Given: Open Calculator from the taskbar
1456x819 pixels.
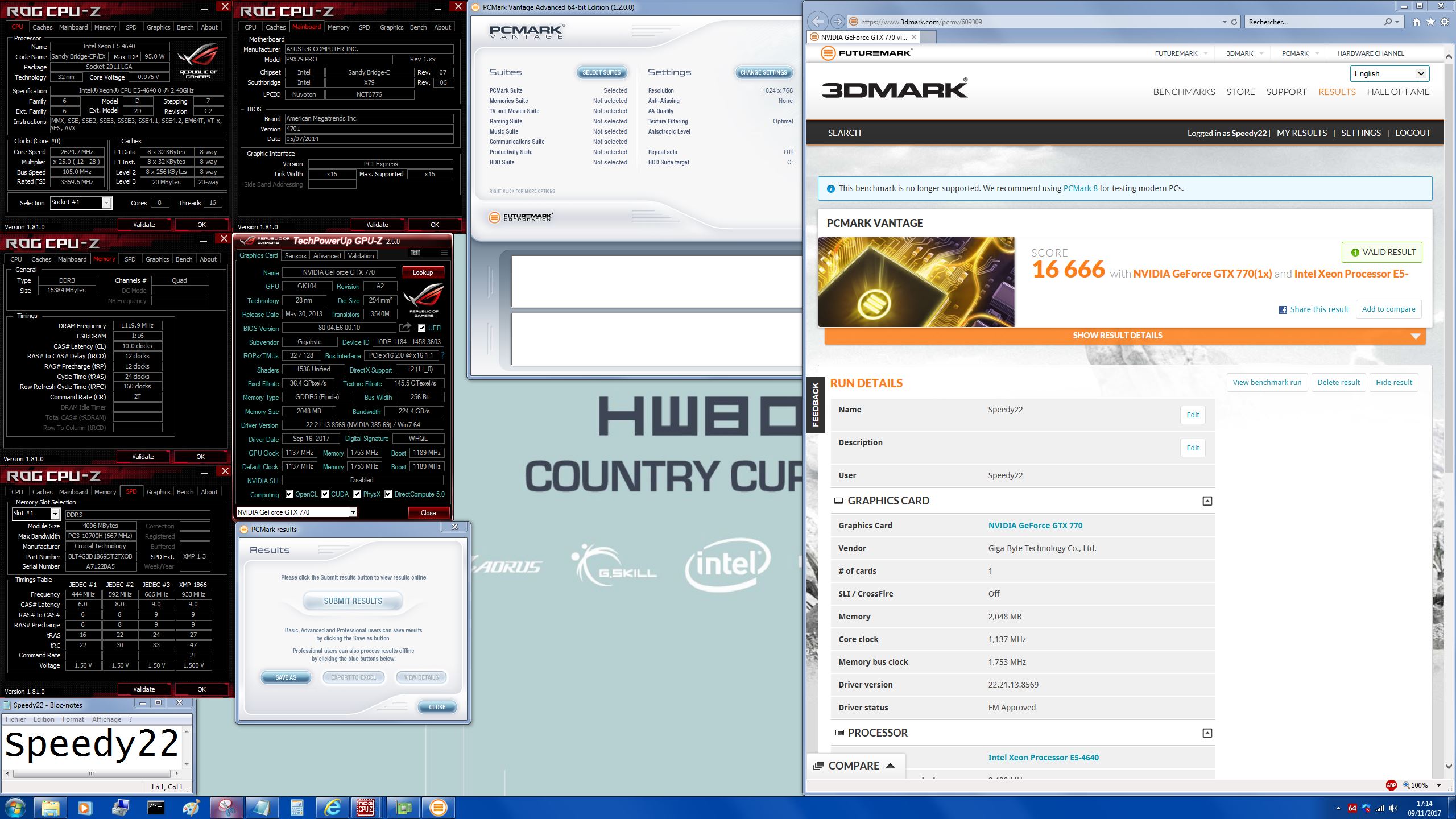Looking at the screenshot, I should click(296, 807).
